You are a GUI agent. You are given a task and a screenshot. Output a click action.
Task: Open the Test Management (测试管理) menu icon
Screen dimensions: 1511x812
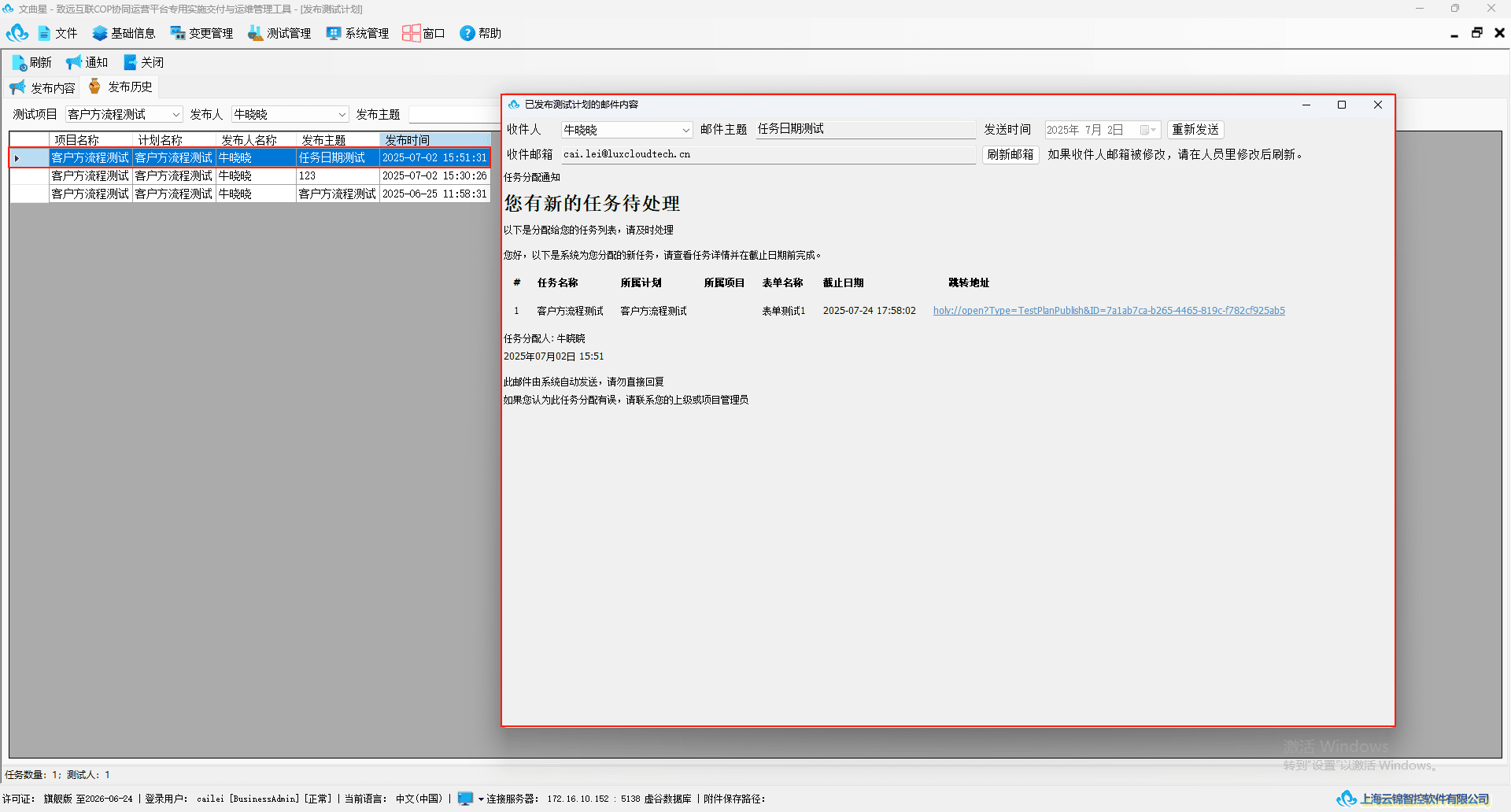click(256, 33)
